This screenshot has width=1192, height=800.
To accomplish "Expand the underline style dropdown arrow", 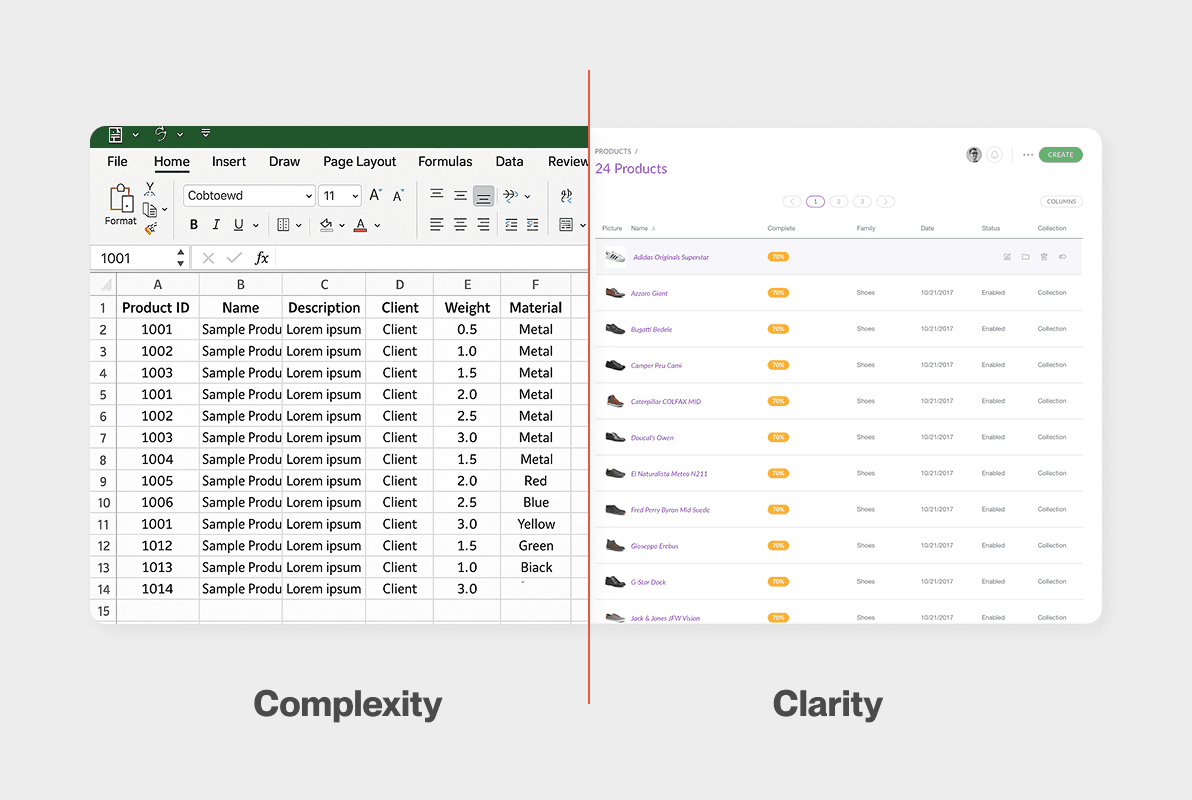I will (255, 226).
